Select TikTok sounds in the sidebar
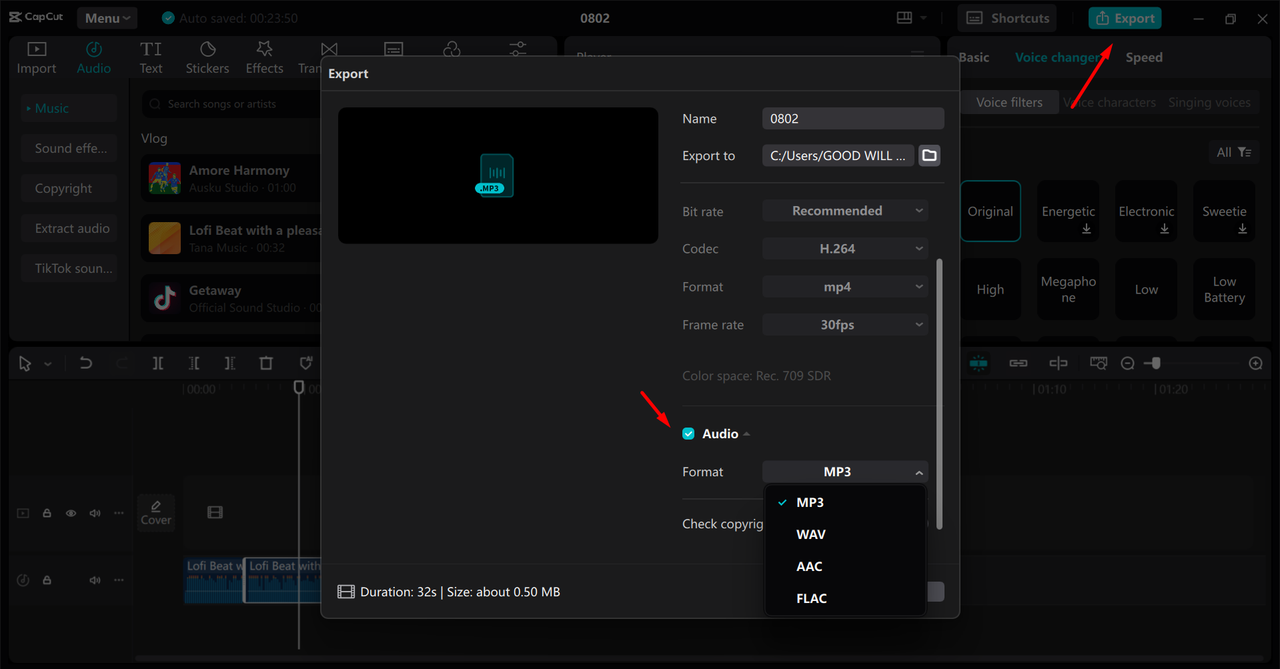 tap(69, 268)
